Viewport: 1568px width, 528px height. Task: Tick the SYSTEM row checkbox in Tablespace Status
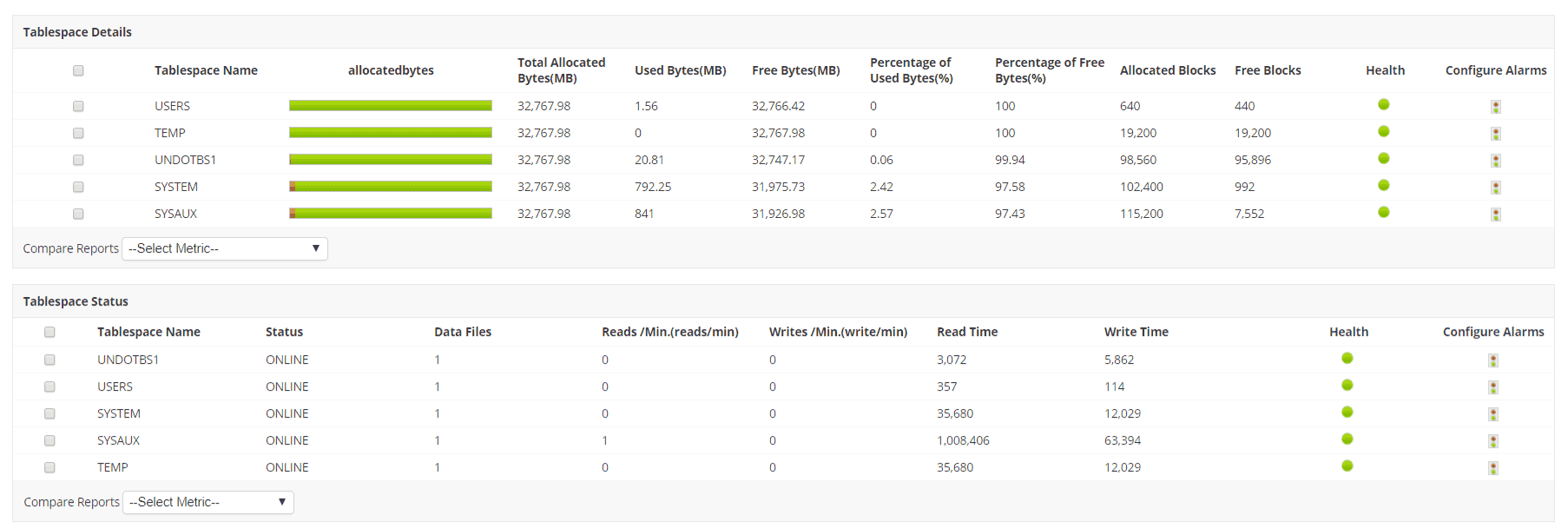49,413
